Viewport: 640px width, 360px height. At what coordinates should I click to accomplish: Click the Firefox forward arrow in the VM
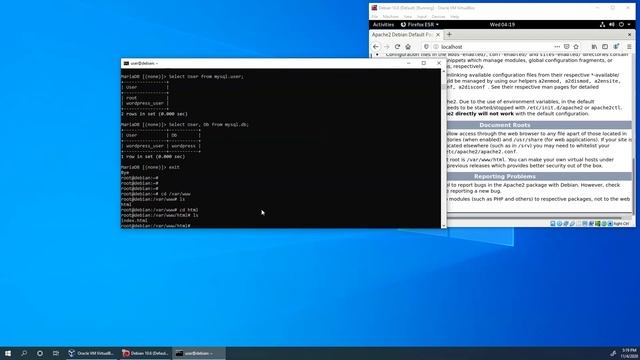(387, 47)
